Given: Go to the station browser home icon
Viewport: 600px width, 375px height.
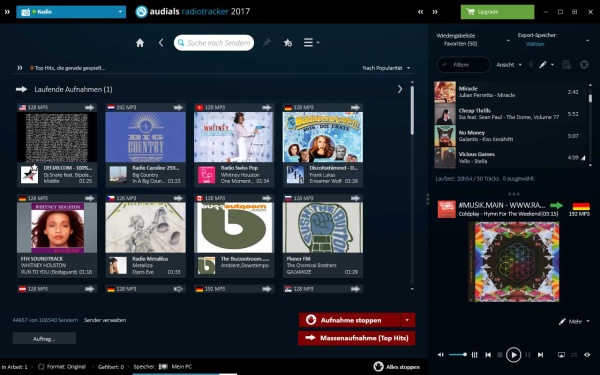Looking at the screenshot, I should tap(140, 43).
